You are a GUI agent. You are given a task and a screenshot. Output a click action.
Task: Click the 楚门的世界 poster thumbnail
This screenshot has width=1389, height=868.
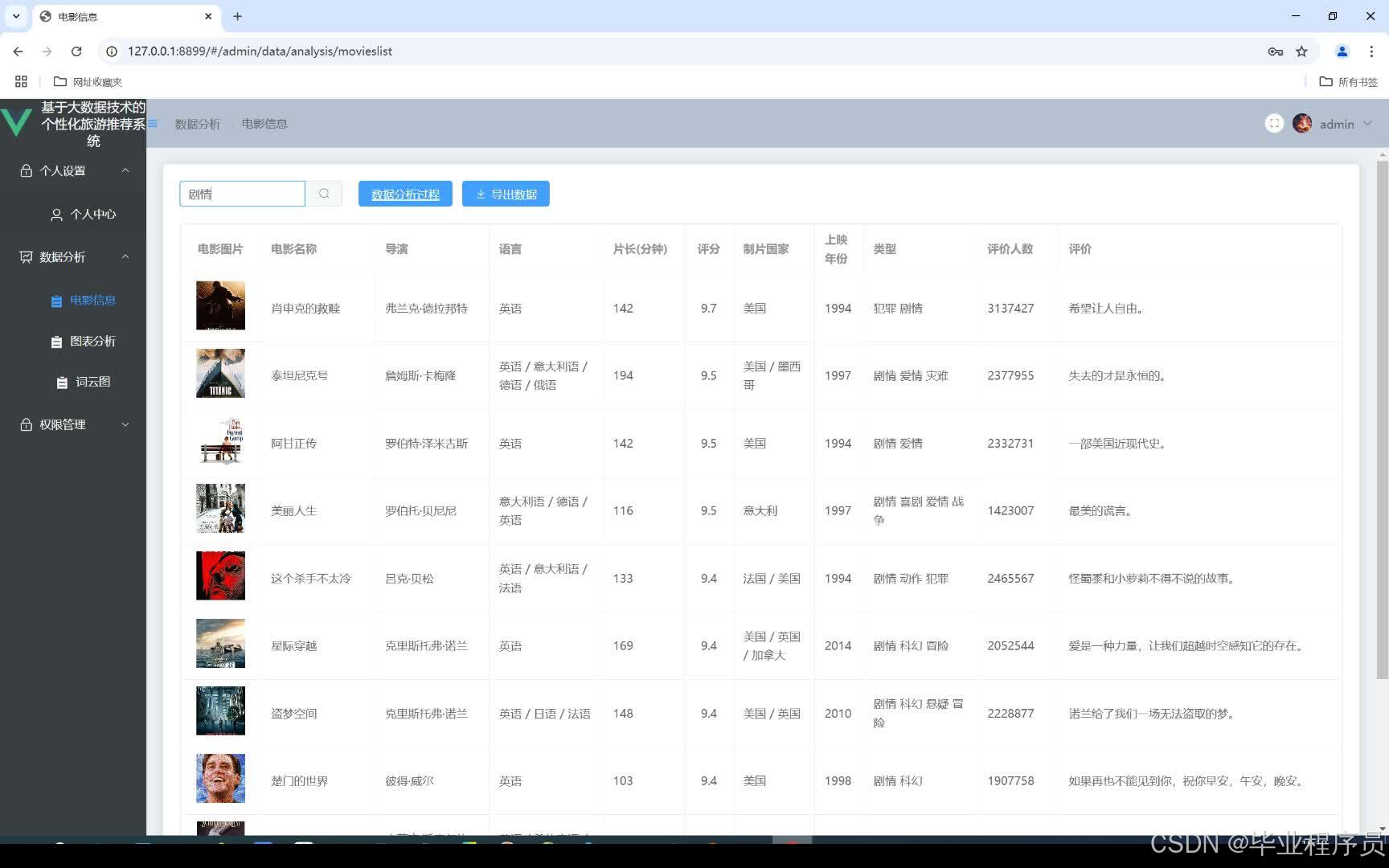click(220, 778)
